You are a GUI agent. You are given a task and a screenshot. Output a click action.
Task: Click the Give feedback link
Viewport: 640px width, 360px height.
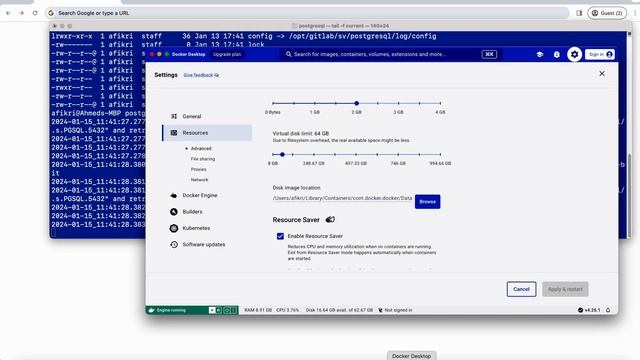[201, 75]
